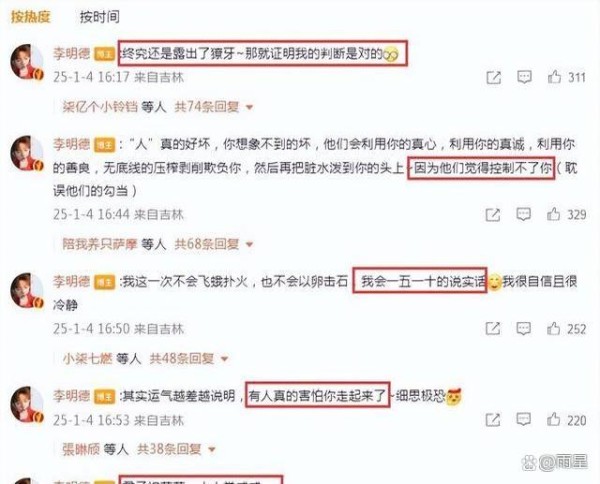Open user 陪我养只萨摩 profile link
This screenshot has width=600, height=484.
pos(100,244)
